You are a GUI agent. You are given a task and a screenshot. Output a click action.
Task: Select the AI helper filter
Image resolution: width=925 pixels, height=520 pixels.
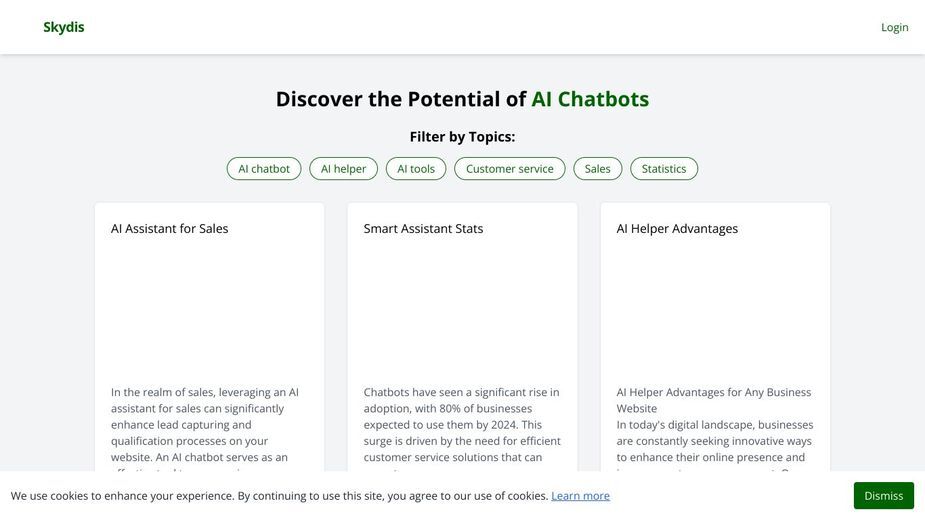[343, 169]
